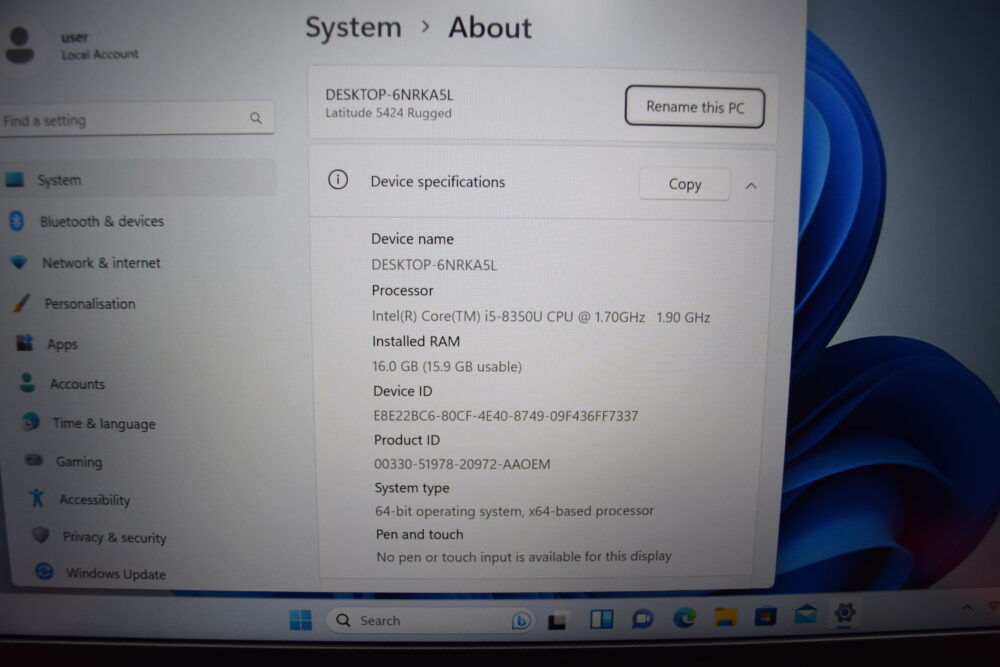
Task: Launch Microsoft Edge from taskbar
Action: click(x=684, y=617)
